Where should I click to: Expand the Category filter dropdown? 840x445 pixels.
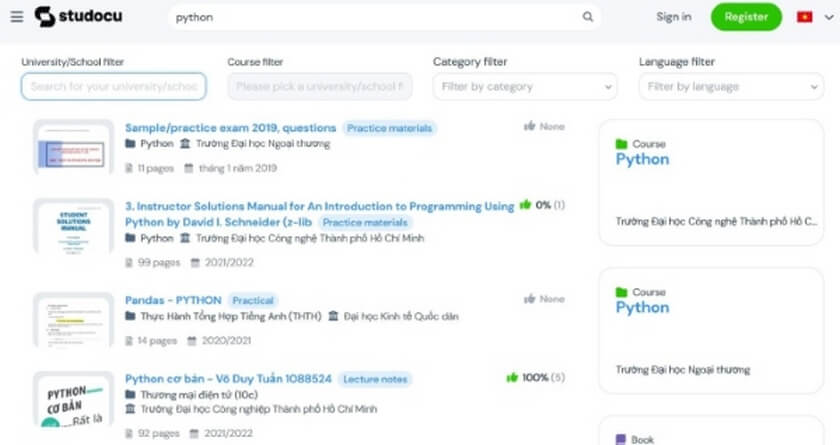[524, 87]
